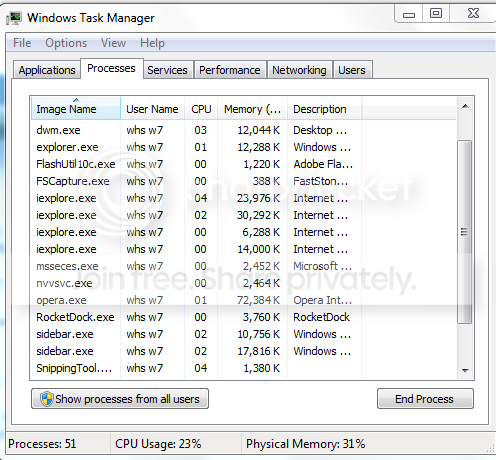Select the opera.exe process
Screen dimensions: 496x460
coord(243,300)
